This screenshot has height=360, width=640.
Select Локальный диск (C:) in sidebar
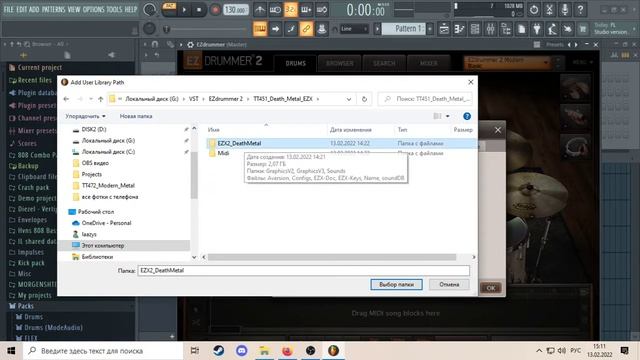tap(108, 152)
